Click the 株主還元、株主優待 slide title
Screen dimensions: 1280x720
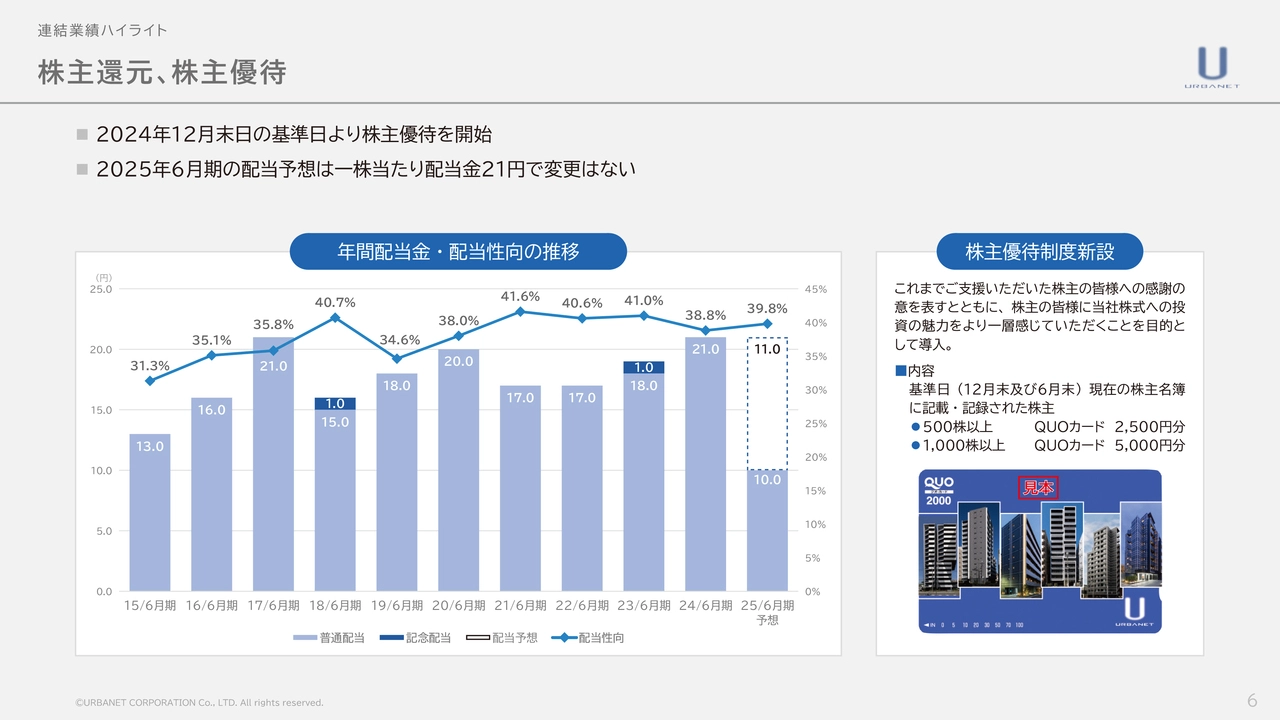point(162,72)
